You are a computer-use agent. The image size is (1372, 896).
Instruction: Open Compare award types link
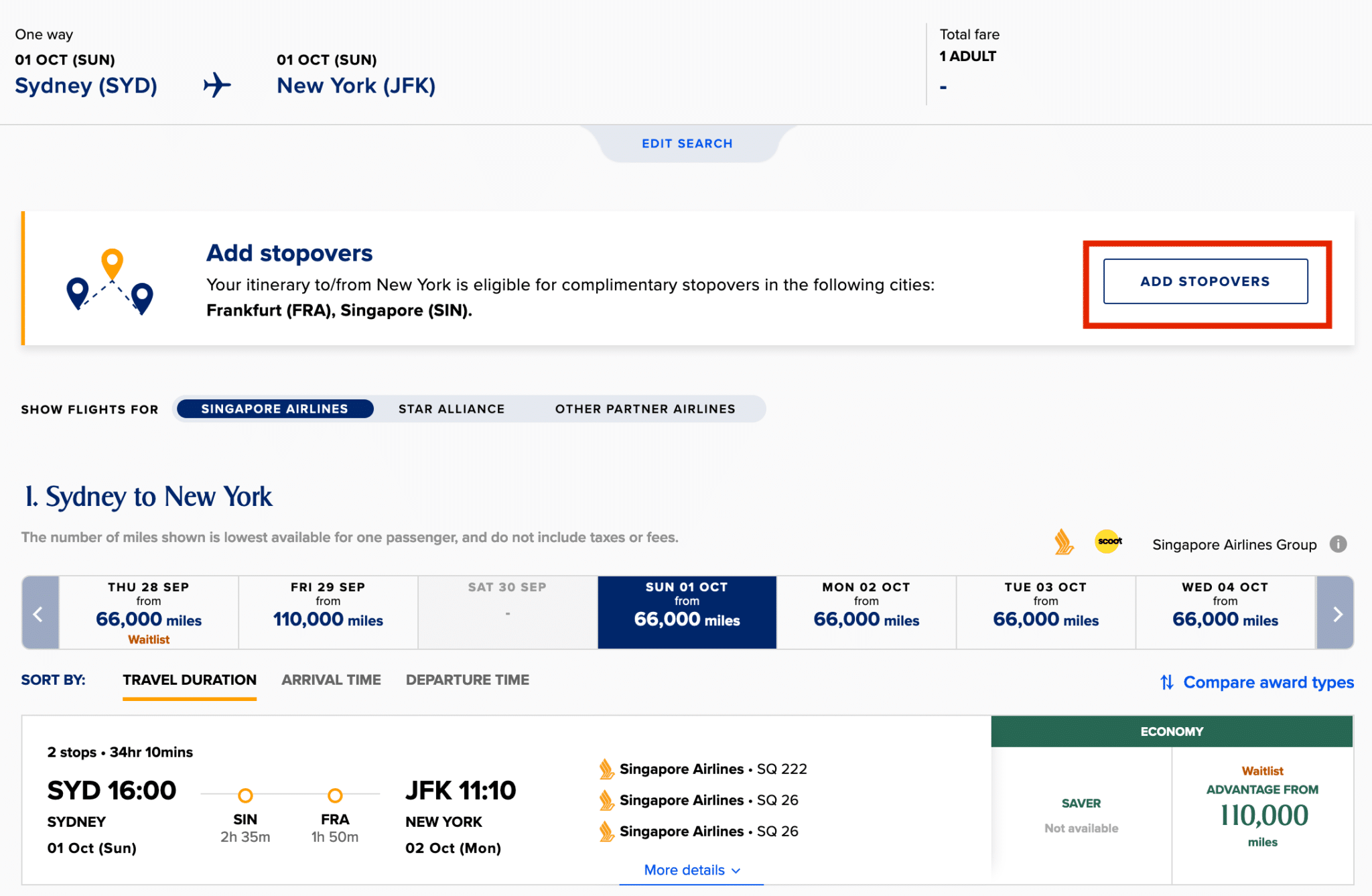pyautogui.click(x=1268, y=682)
